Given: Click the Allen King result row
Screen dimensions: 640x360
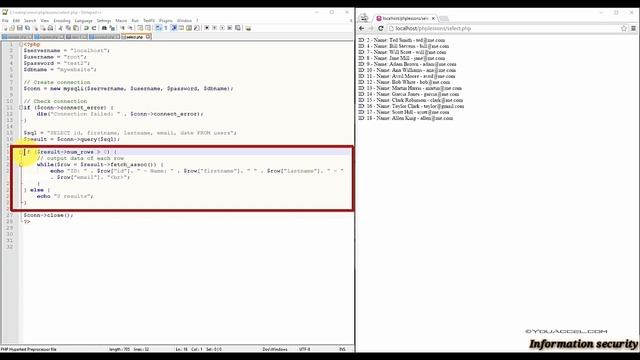Looking at the screenshot, I should 405,118.
